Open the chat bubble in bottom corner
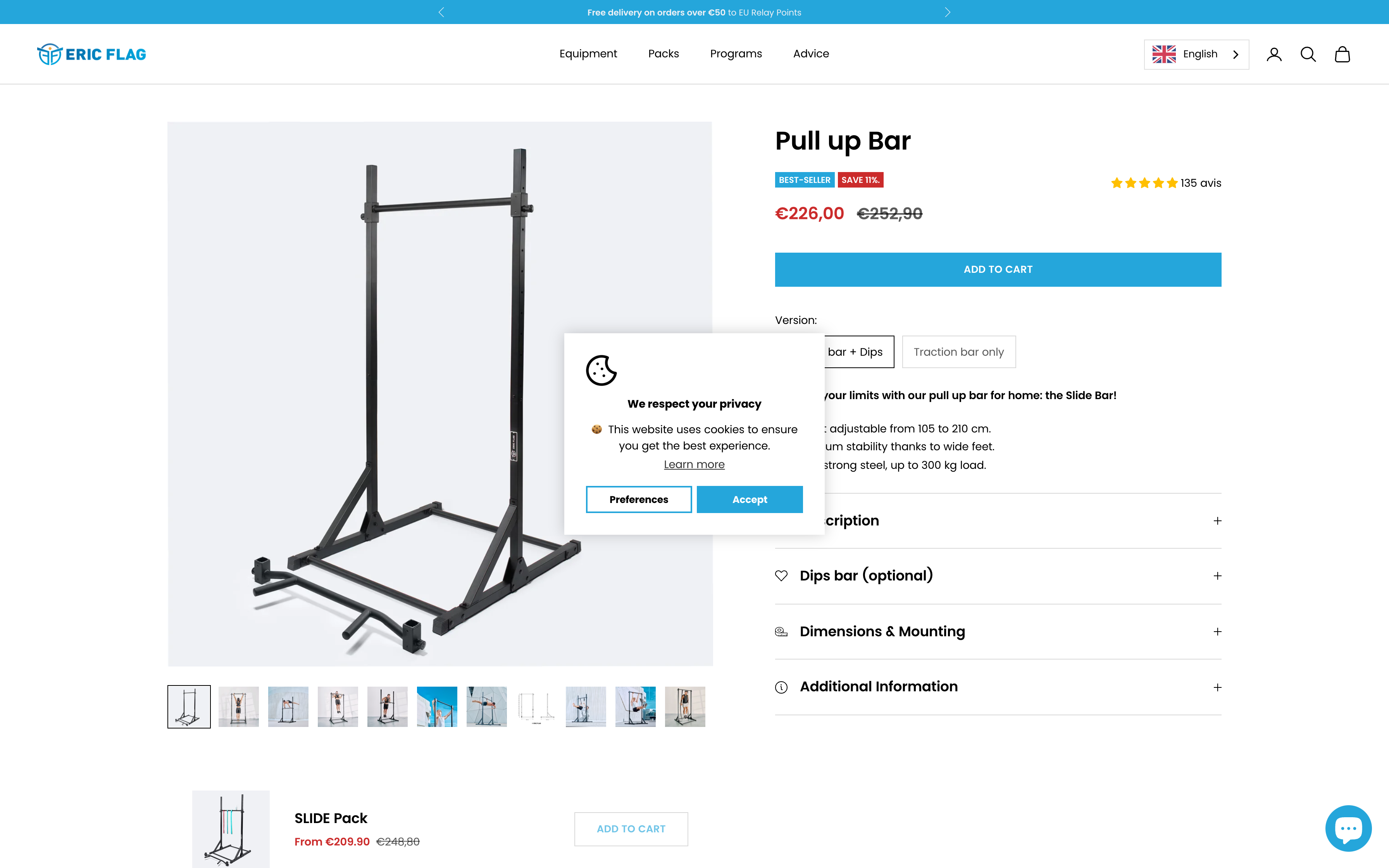The width and height of the screenshot is (1389, 868). click(x=1348, y=828)
